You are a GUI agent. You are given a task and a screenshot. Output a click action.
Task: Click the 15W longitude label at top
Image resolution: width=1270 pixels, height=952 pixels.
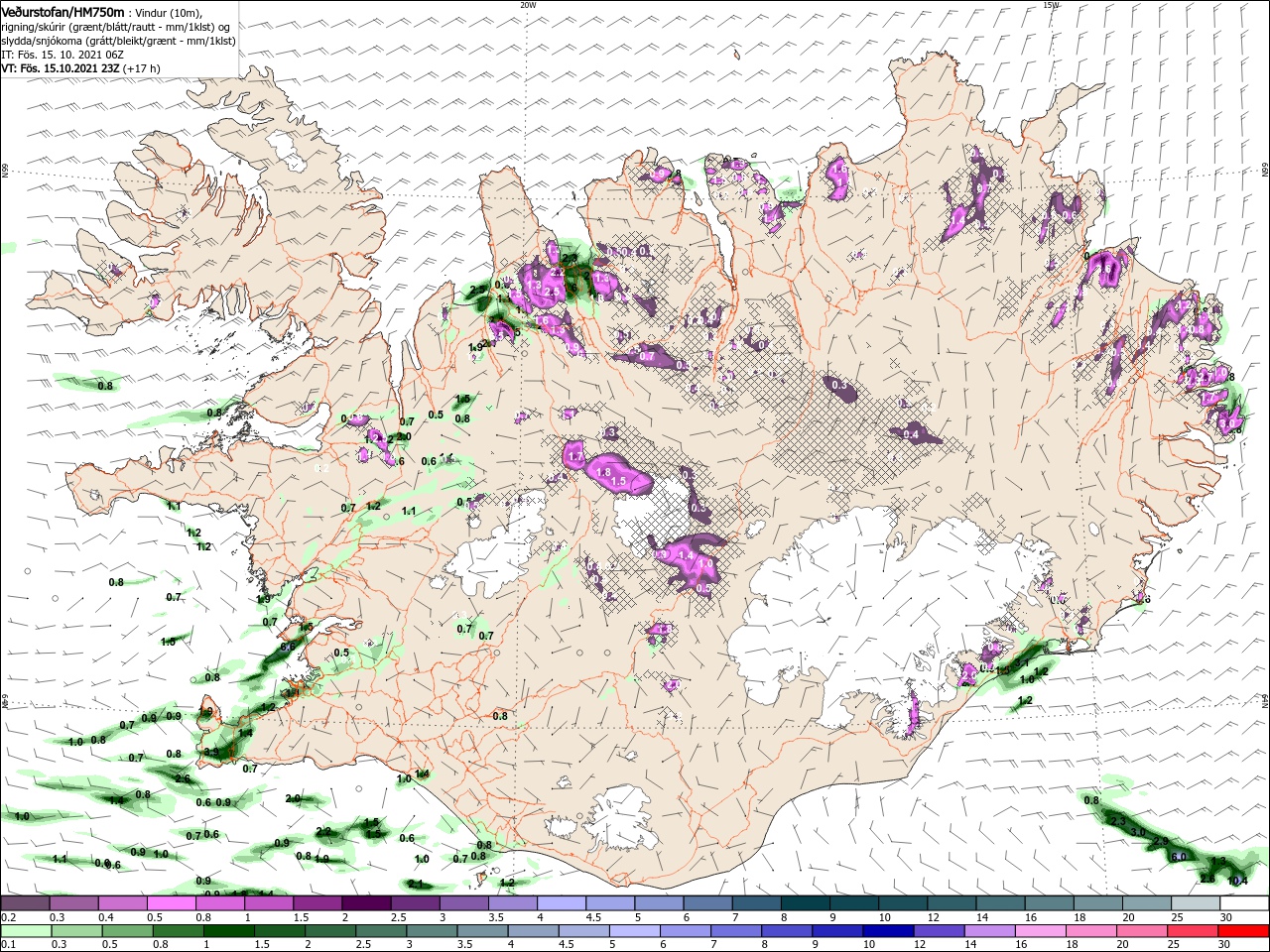pos(1051,5)
